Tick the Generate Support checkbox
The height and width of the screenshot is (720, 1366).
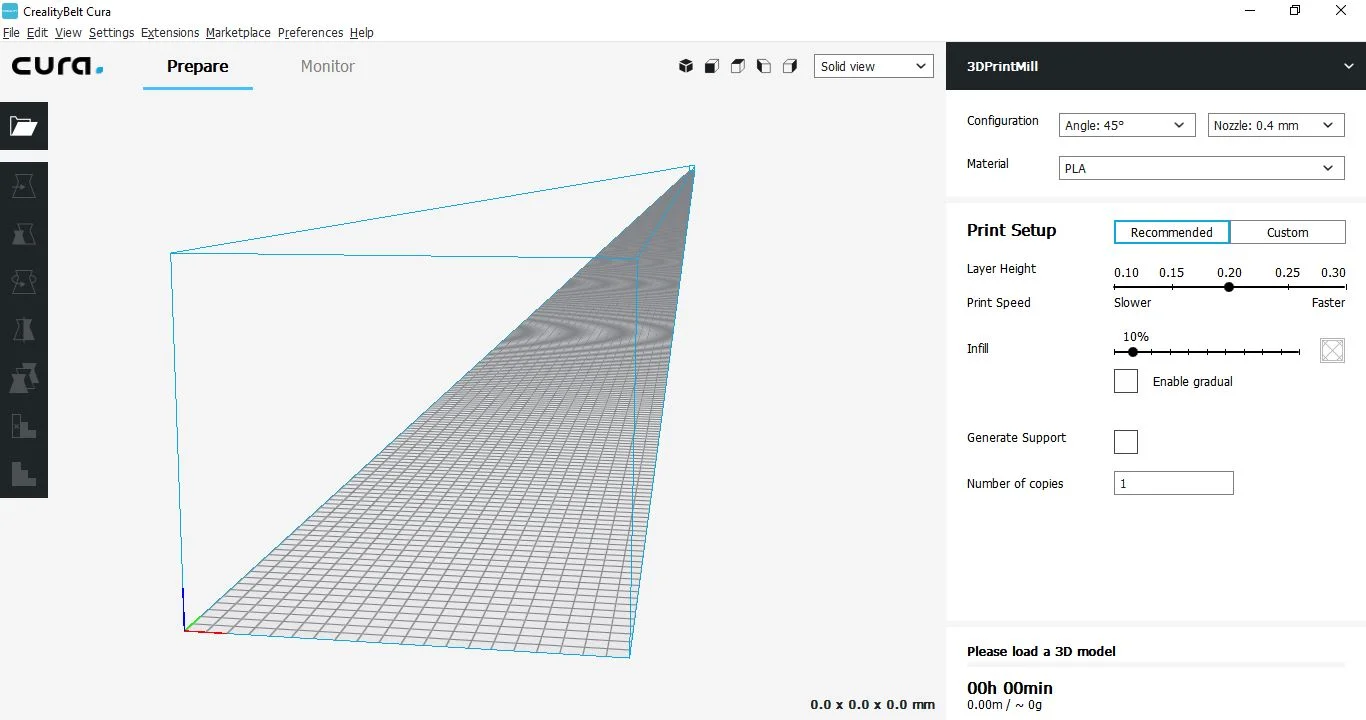pos(1126,442)
